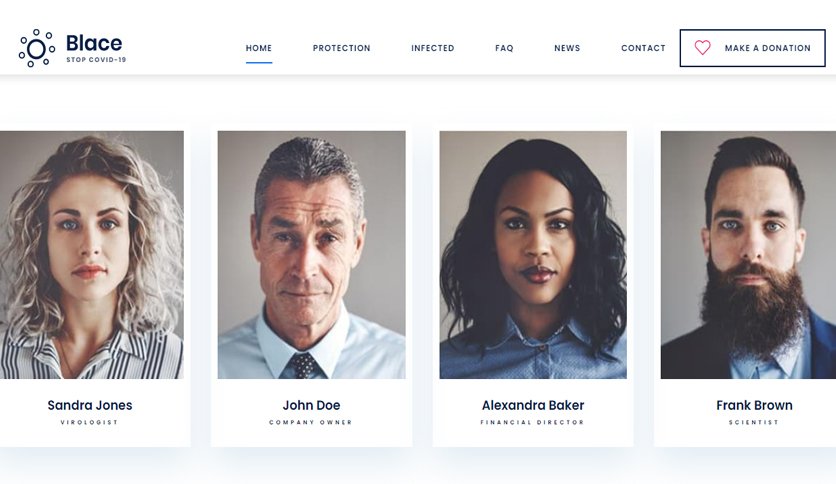The image size is (836, 484).
Task: Click the heart icon in donation button
Action: point(702,48)
